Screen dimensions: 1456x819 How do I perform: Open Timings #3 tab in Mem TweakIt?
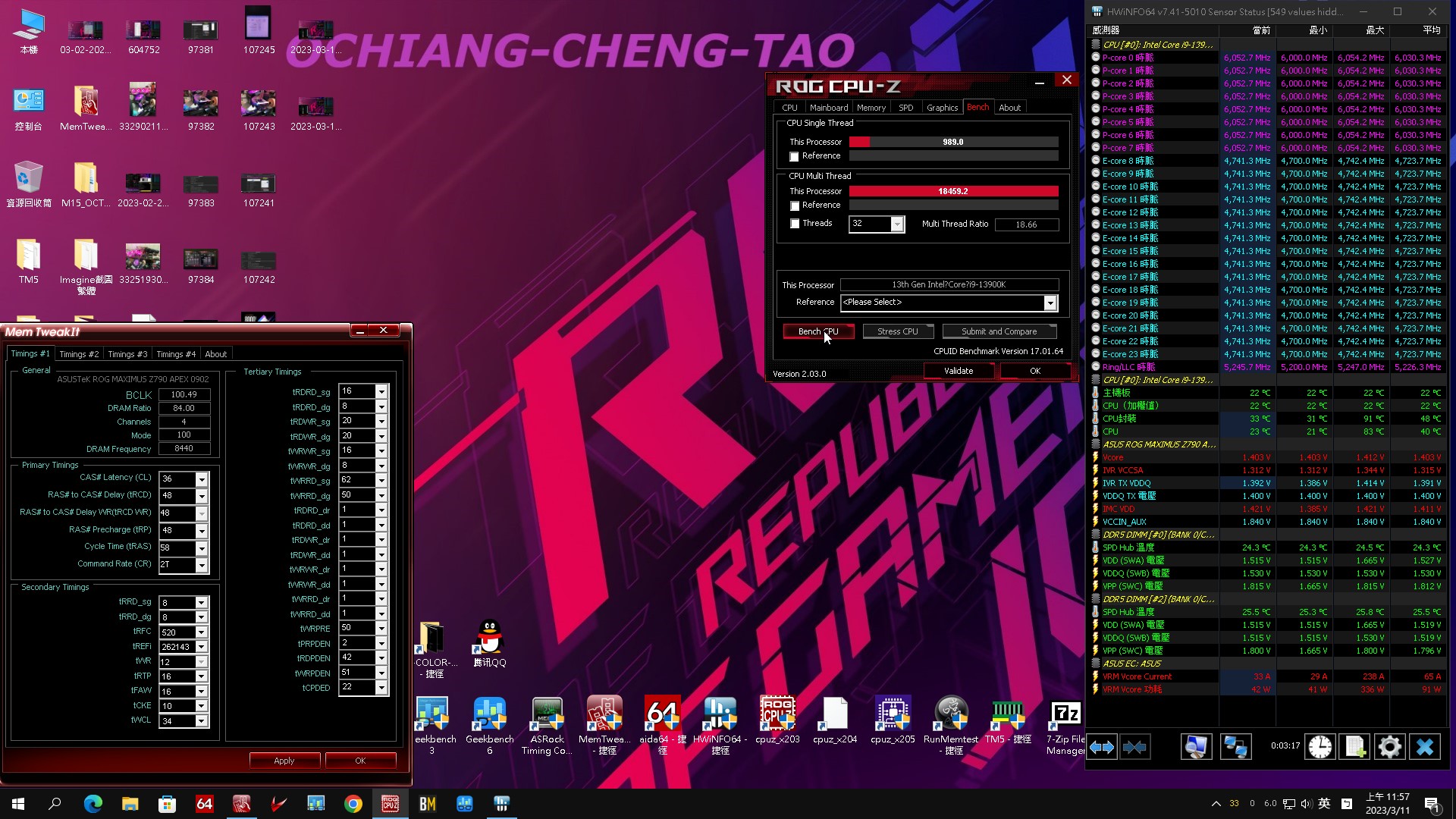pyautogui.click(x=127, y=354)
